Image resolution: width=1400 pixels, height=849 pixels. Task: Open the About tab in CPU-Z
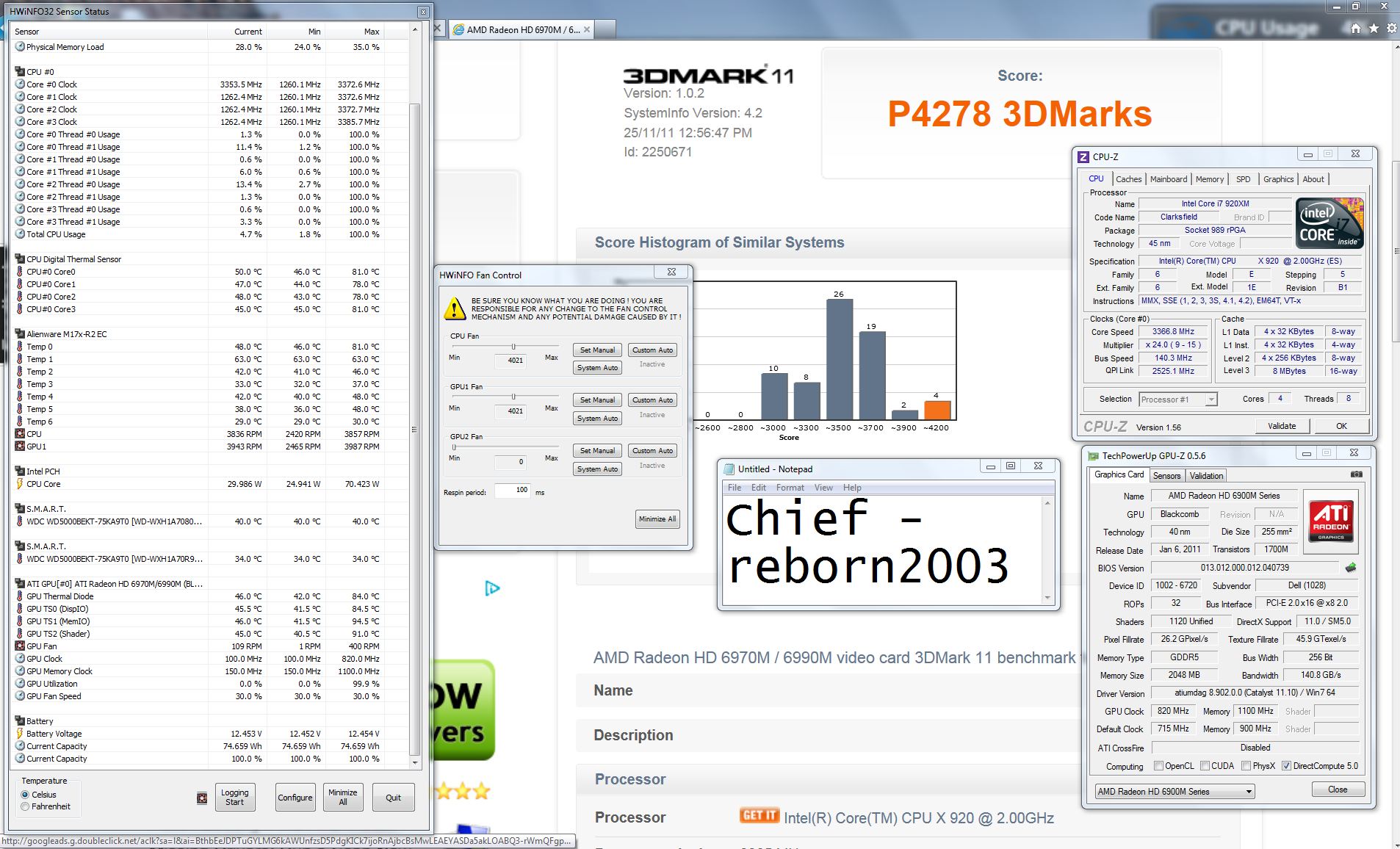click(x=1313, y=179)
